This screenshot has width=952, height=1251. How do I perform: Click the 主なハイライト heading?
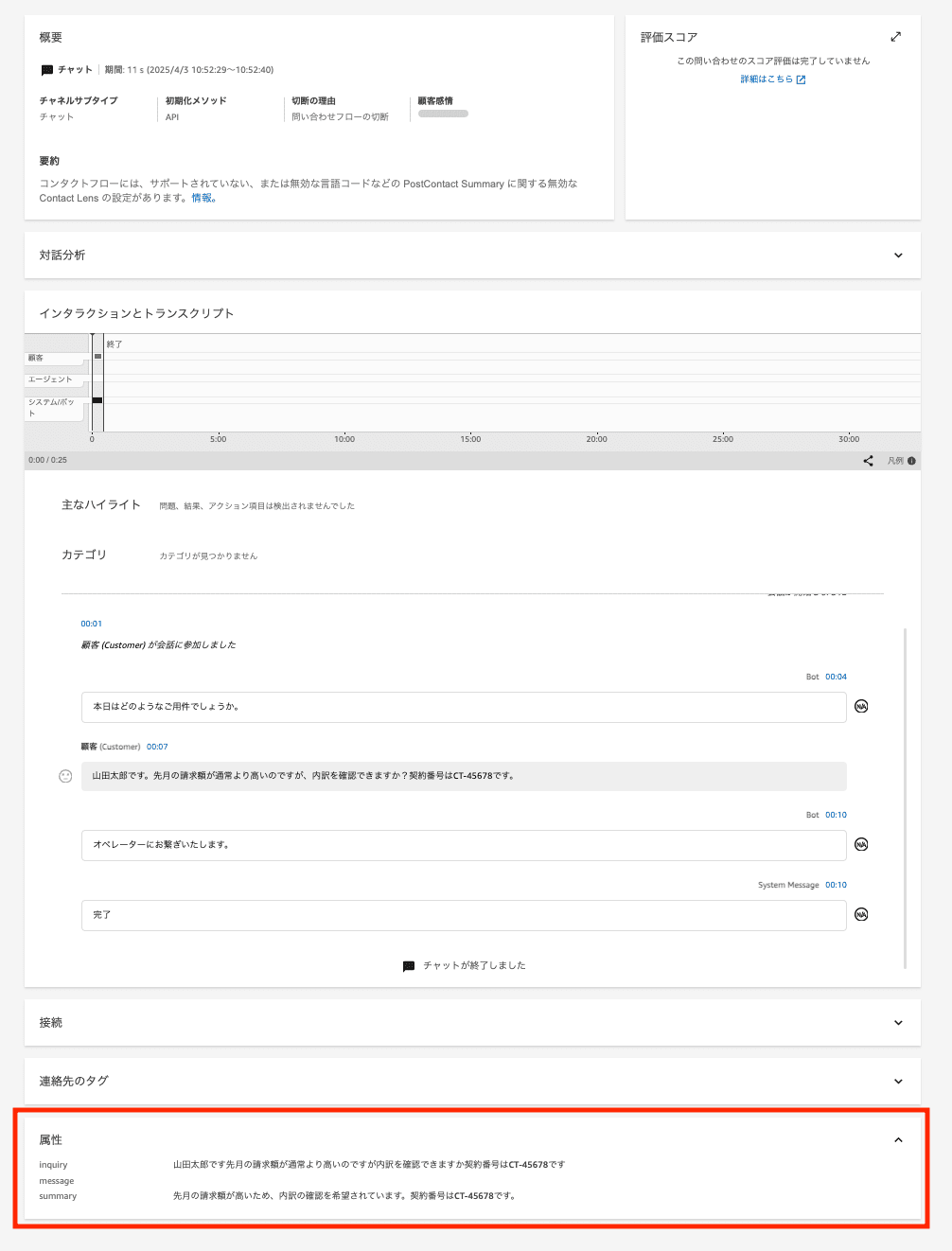[101, 504]
